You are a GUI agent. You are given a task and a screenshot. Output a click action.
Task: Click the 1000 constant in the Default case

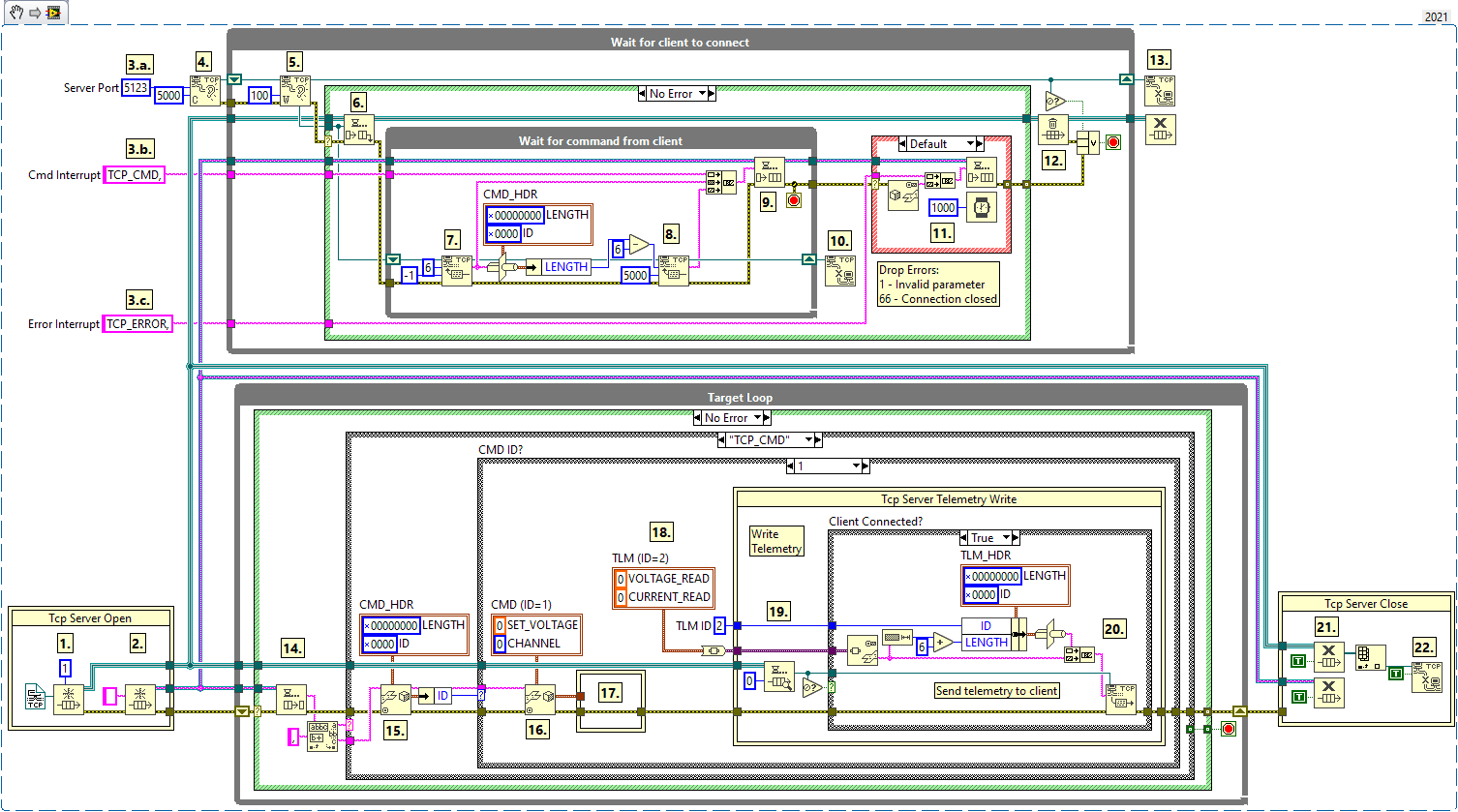(x=942, y=208)
